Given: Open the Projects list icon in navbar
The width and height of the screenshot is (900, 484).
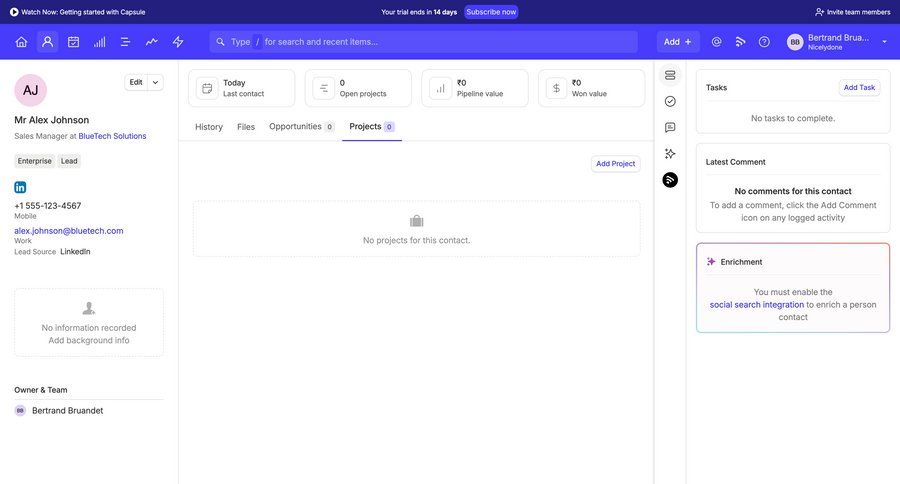Looking at the screenshot, I should coord(125,42).
